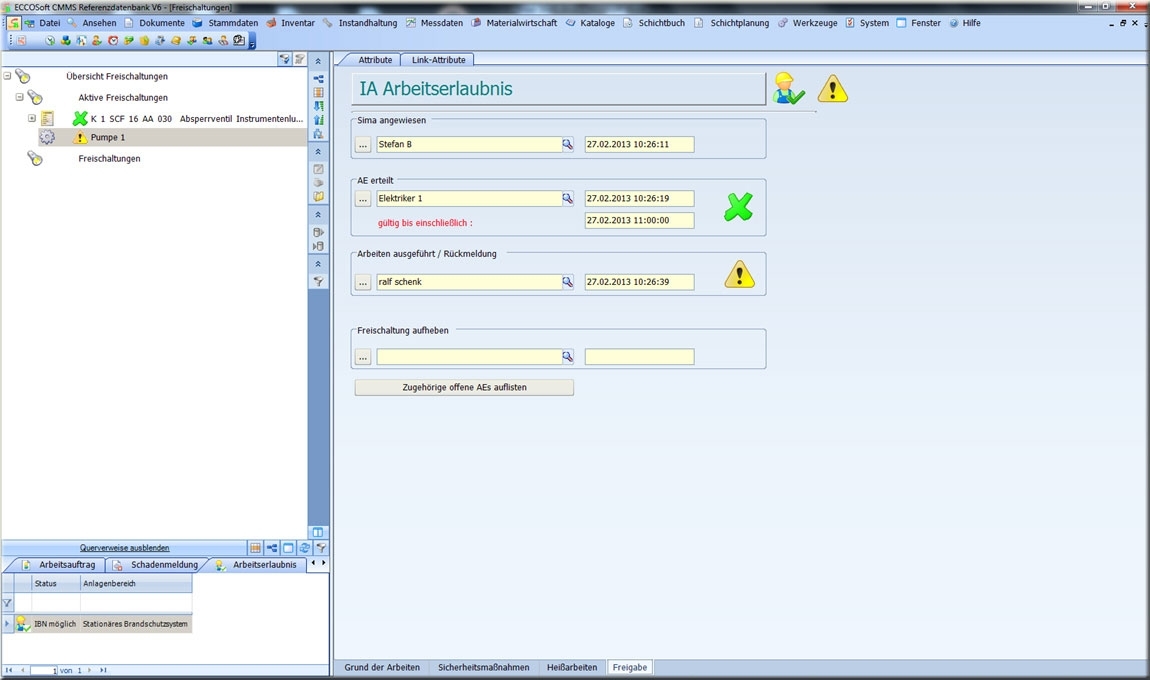
Task: Collapse the third side strip section chevron
Action: [318, 215]
